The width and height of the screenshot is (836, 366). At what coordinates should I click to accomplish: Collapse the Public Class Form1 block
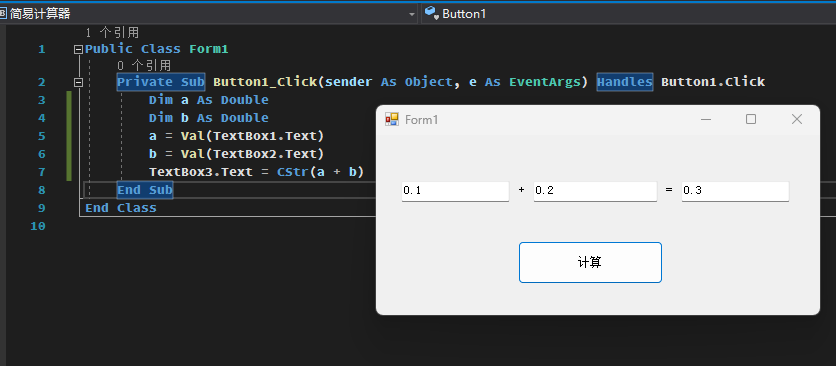pyautogui.click(x=78, y=50)
